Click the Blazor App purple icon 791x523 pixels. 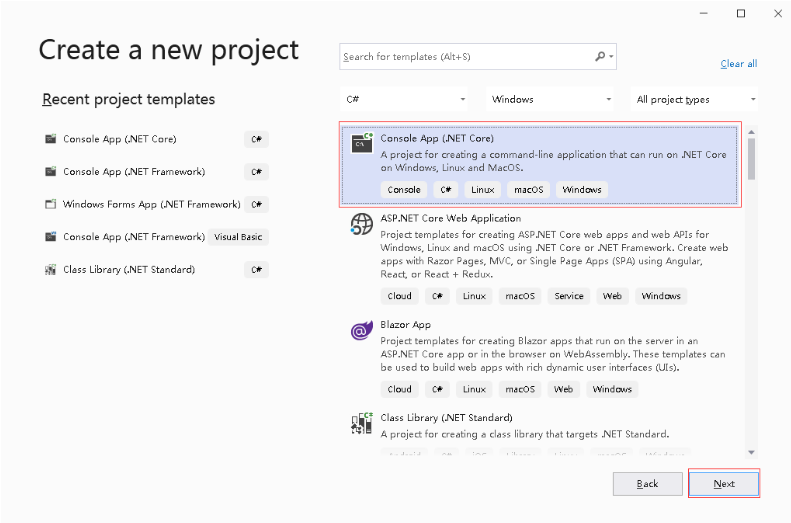pyautogui.click(x=362, y=330)
